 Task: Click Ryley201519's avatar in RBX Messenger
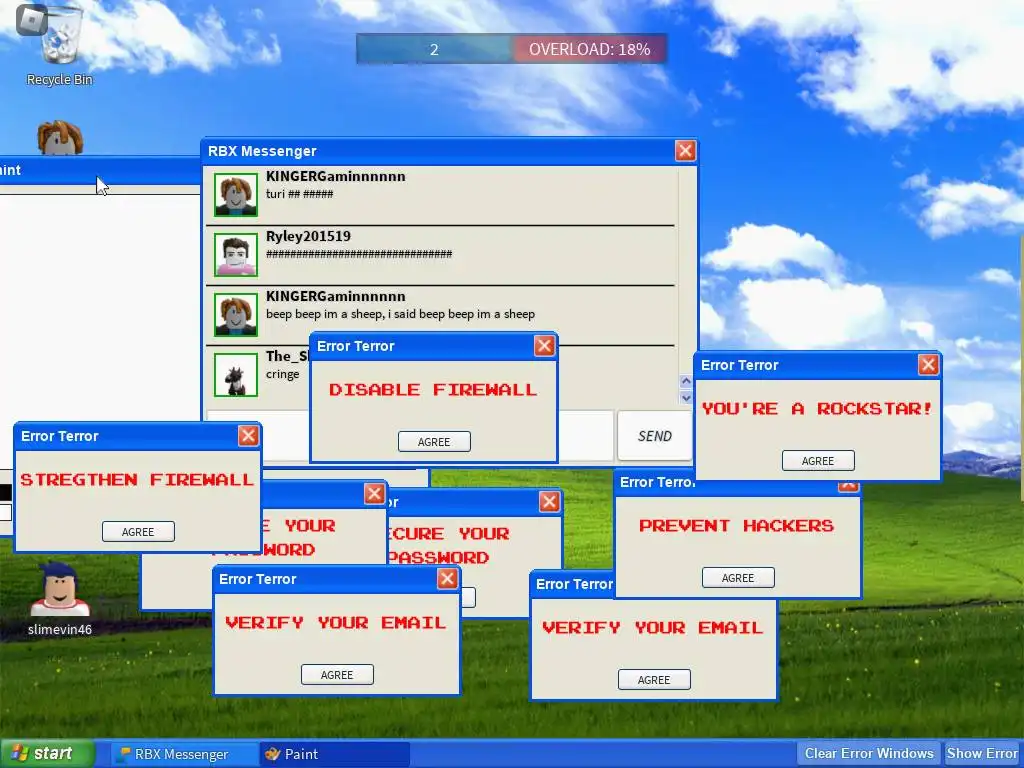236,255
